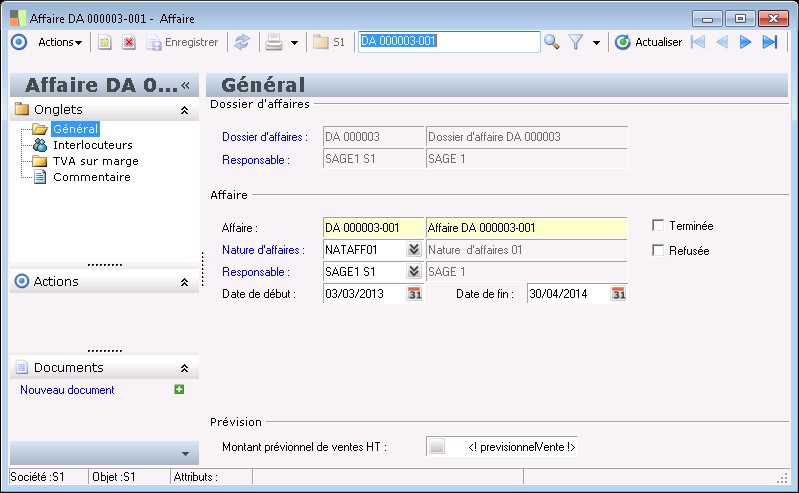Click the application icon in the title bar
Viewport: 799px width, 493px height.
pyautogui.click(x=17, y=18)
